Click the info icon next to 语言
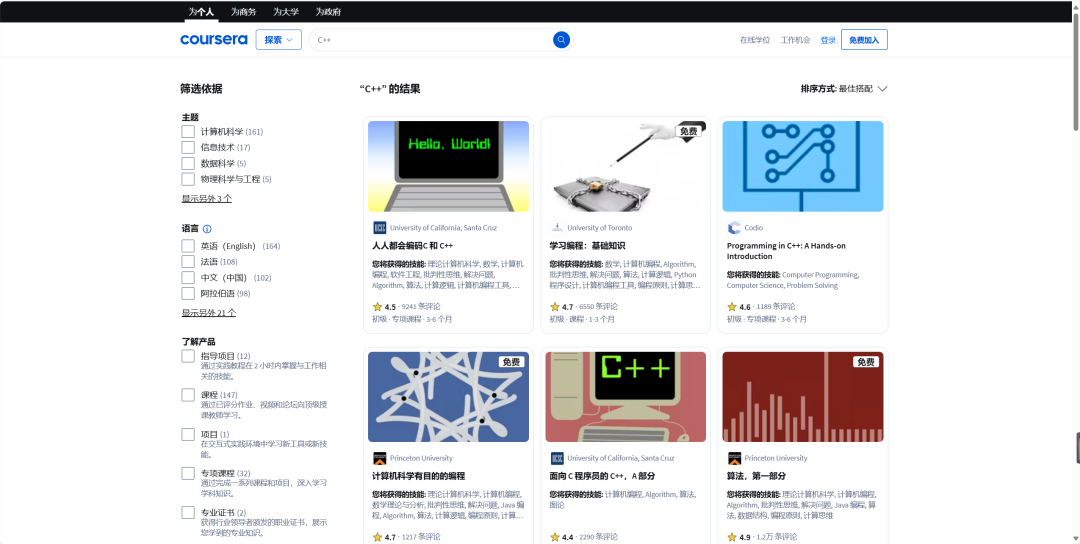The height and width of the screenshot is (544, 1080). tap(207, 229)
